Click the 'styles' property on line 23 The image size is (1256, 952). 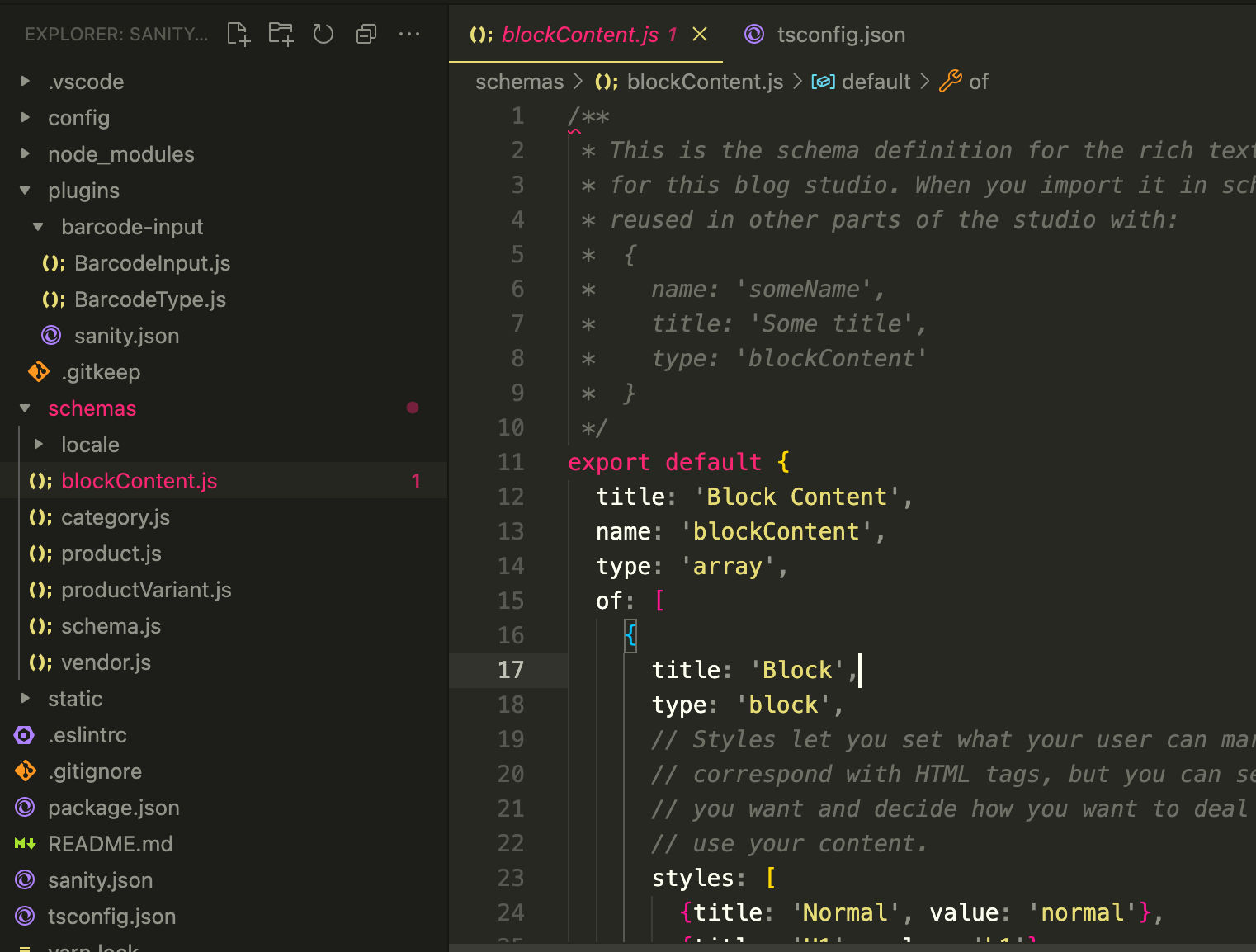[x=693, y=878]
